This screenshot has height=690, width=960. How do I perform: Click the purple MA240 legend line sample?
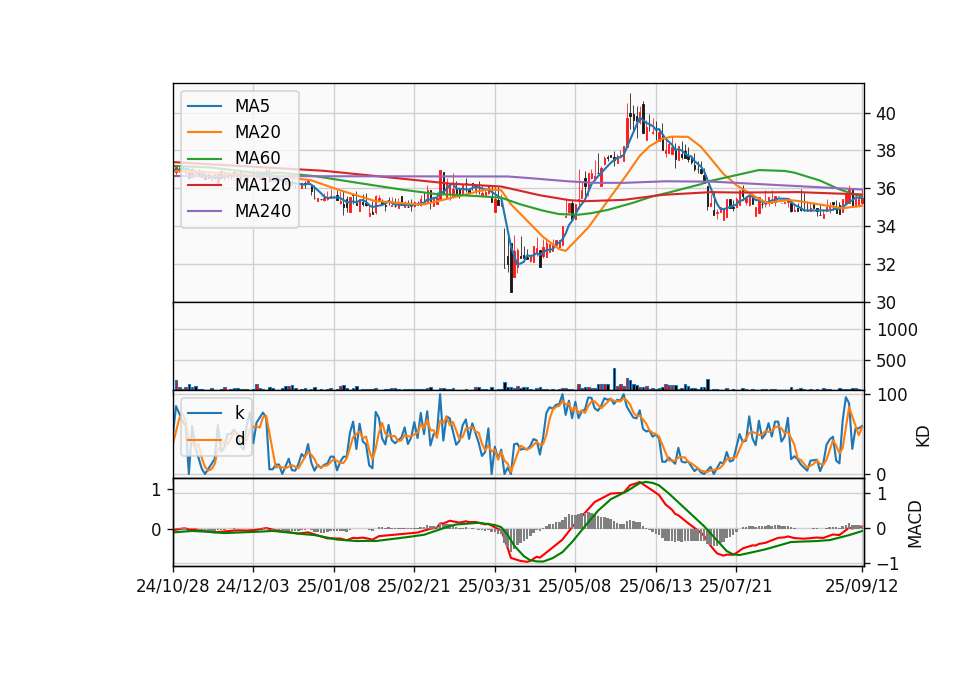[204, 211]
